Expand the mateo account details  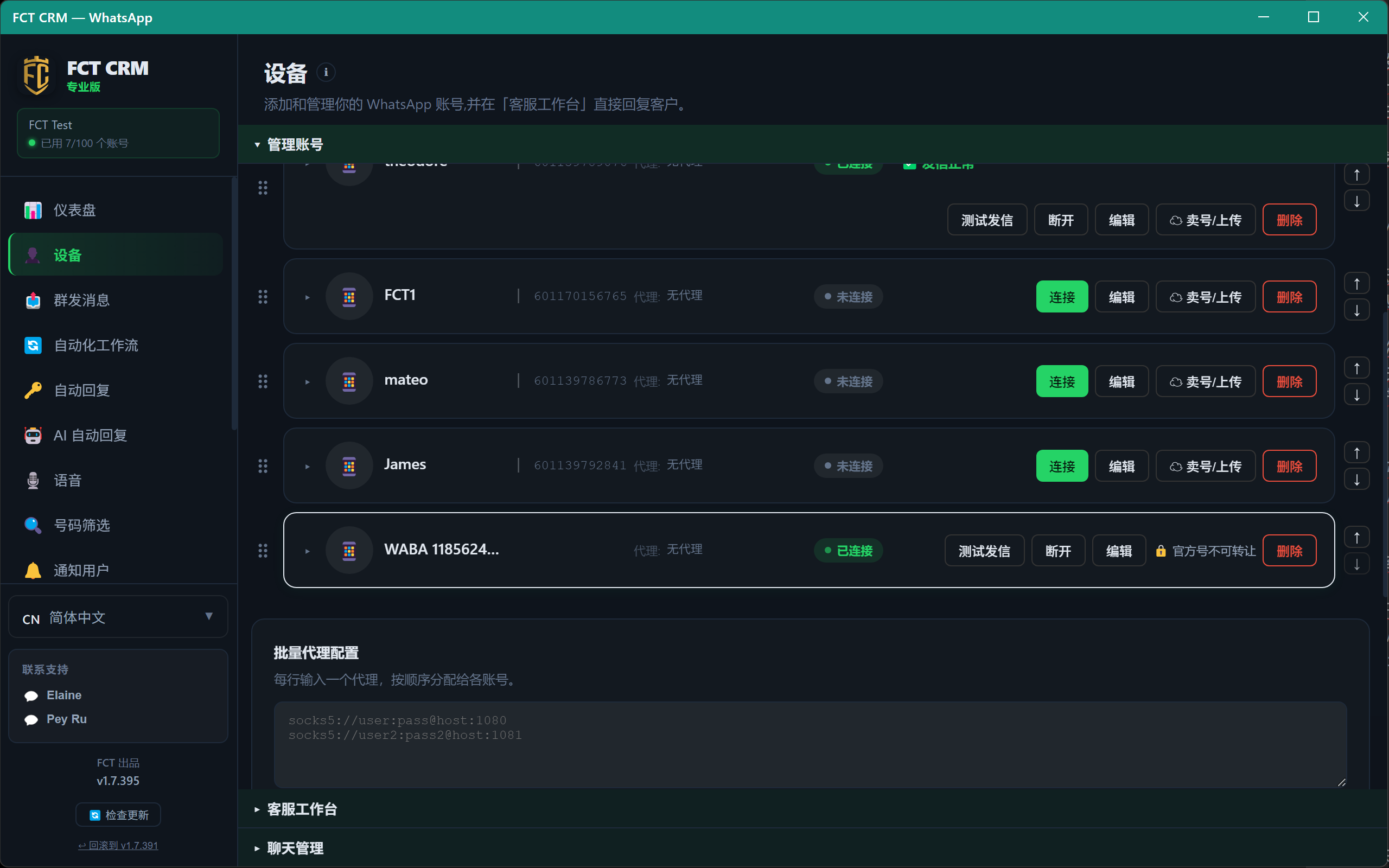coord(308,382)
